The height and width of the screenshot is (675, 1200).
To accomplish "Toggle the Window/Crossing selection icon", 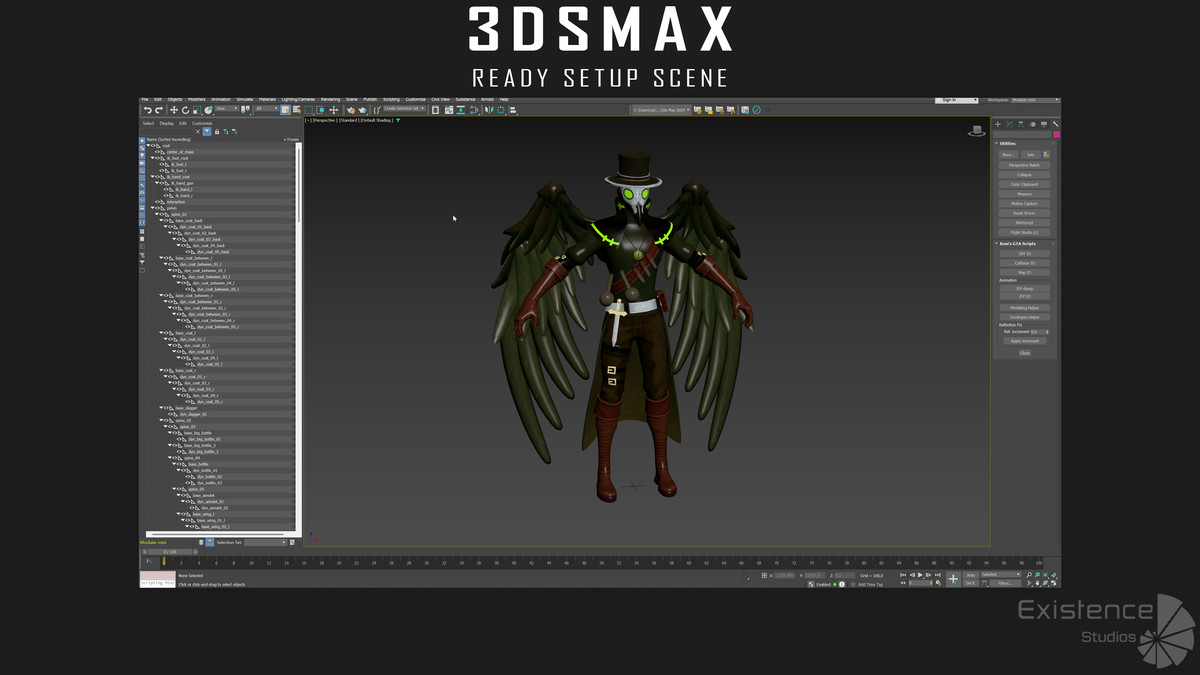I will (321, 110).
